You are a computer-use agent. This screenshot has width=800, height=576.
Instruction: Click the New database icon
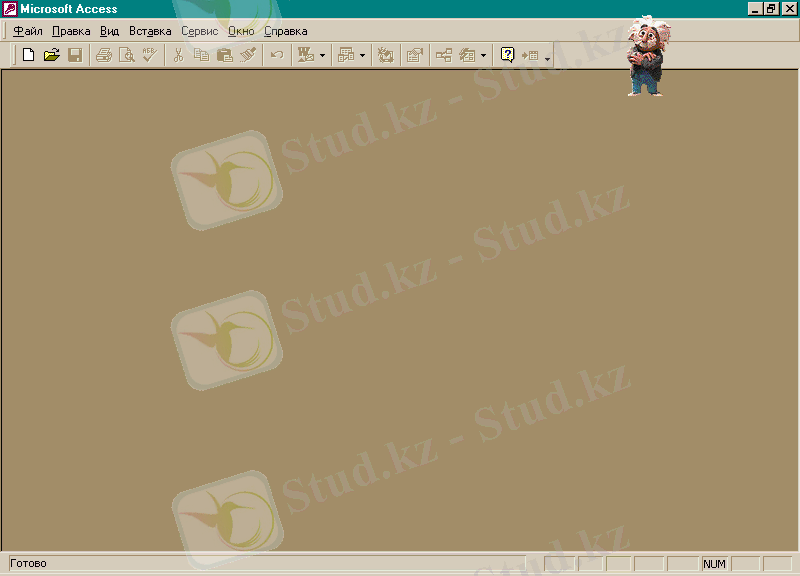(29, 55)
